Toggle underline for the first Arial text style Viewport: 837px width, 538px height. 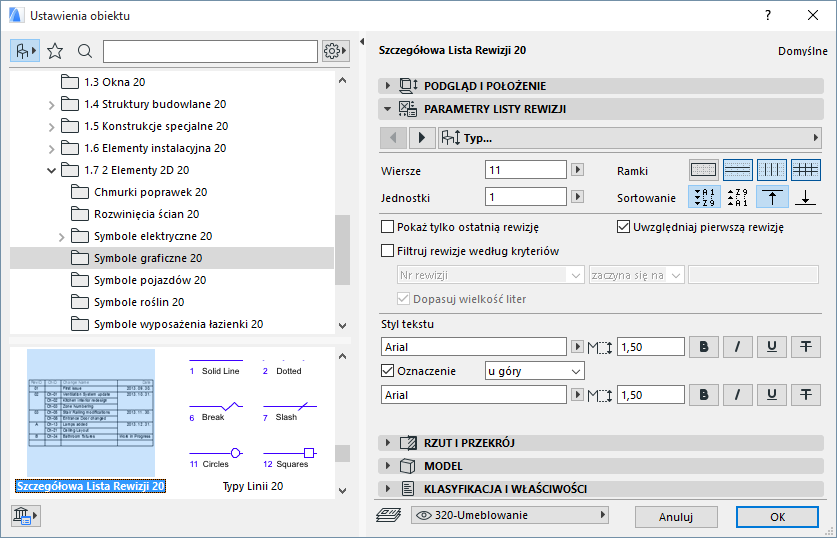772,347
